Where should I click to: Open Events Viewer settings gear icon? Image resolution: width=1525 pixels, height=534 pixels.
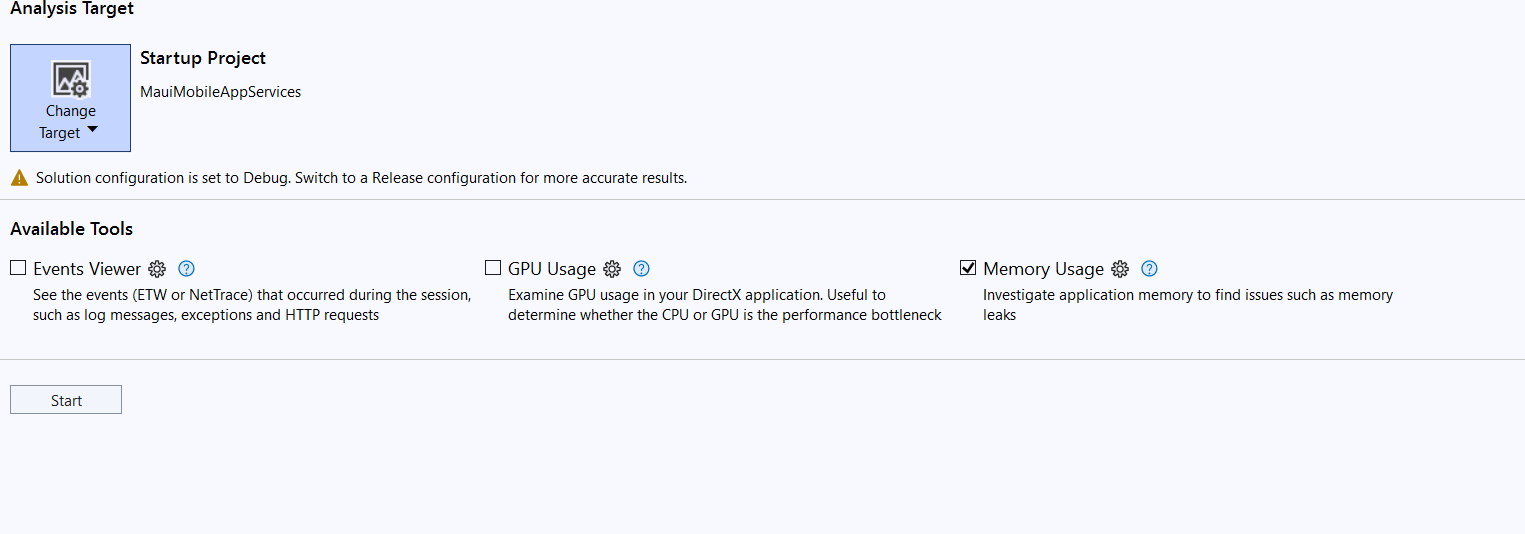(157, 269)
